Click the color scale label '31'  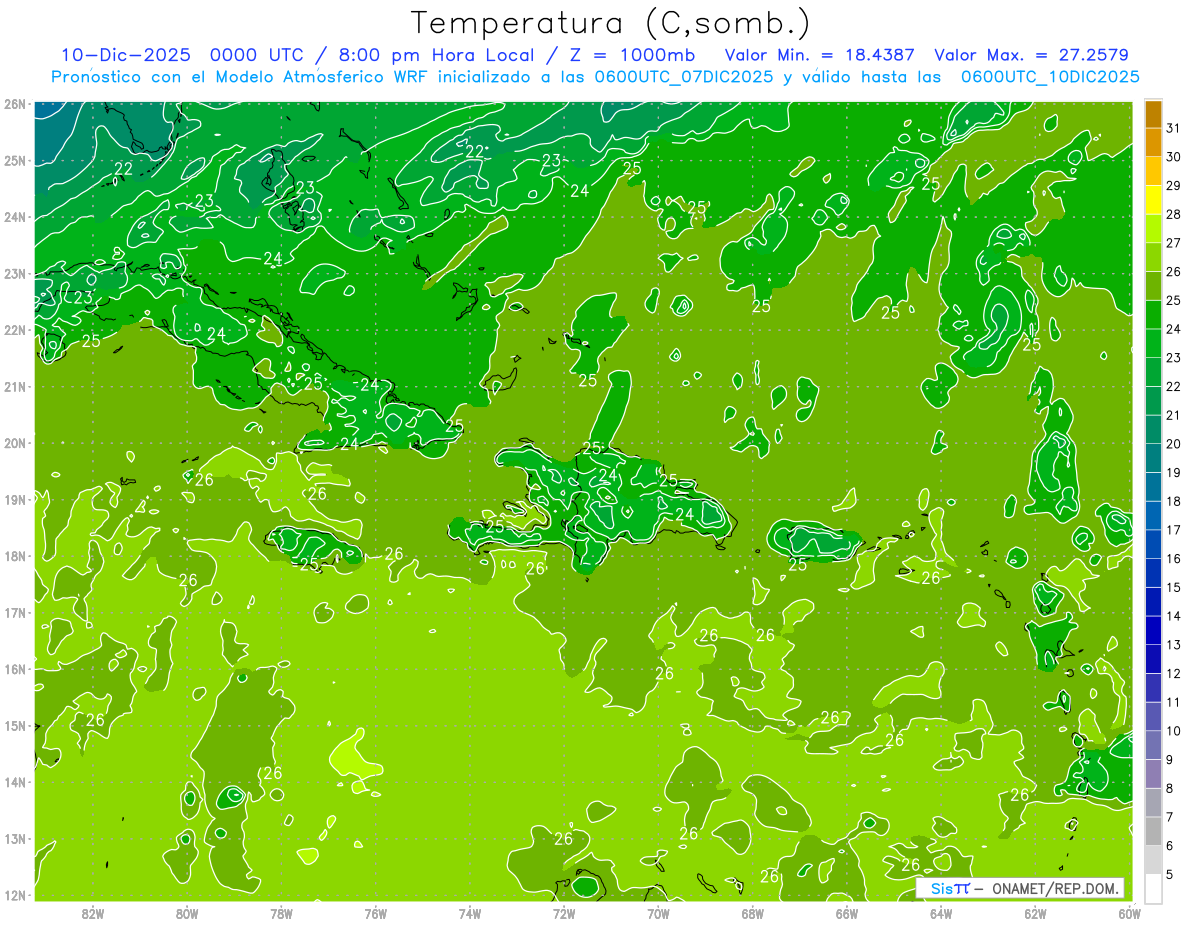click(x=1173, y=127)
